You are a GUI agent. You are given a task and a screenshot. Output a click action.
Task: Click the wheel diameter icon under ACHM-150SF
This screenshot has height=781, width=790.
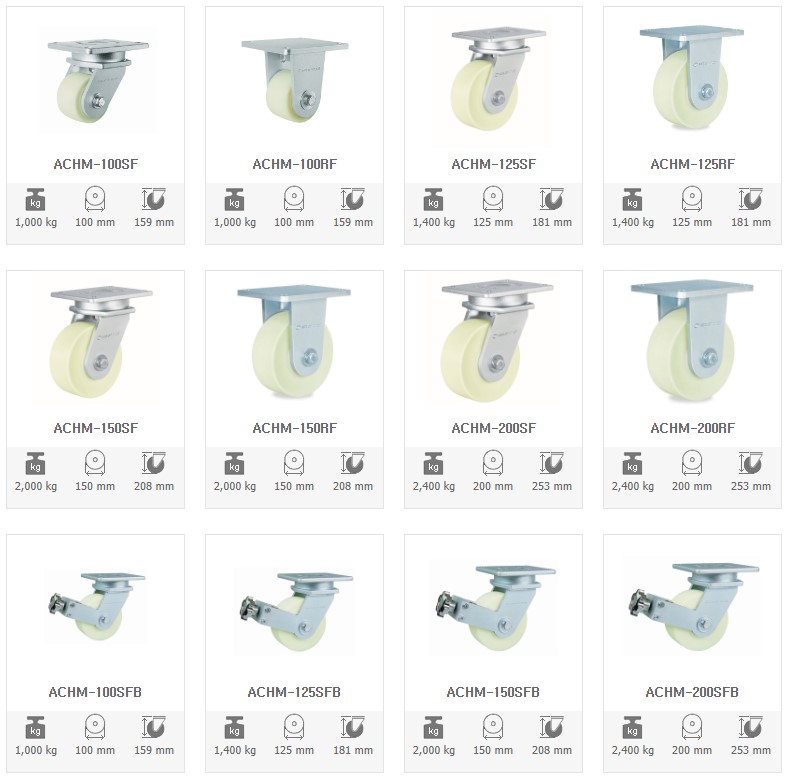(x=95, y=463)
